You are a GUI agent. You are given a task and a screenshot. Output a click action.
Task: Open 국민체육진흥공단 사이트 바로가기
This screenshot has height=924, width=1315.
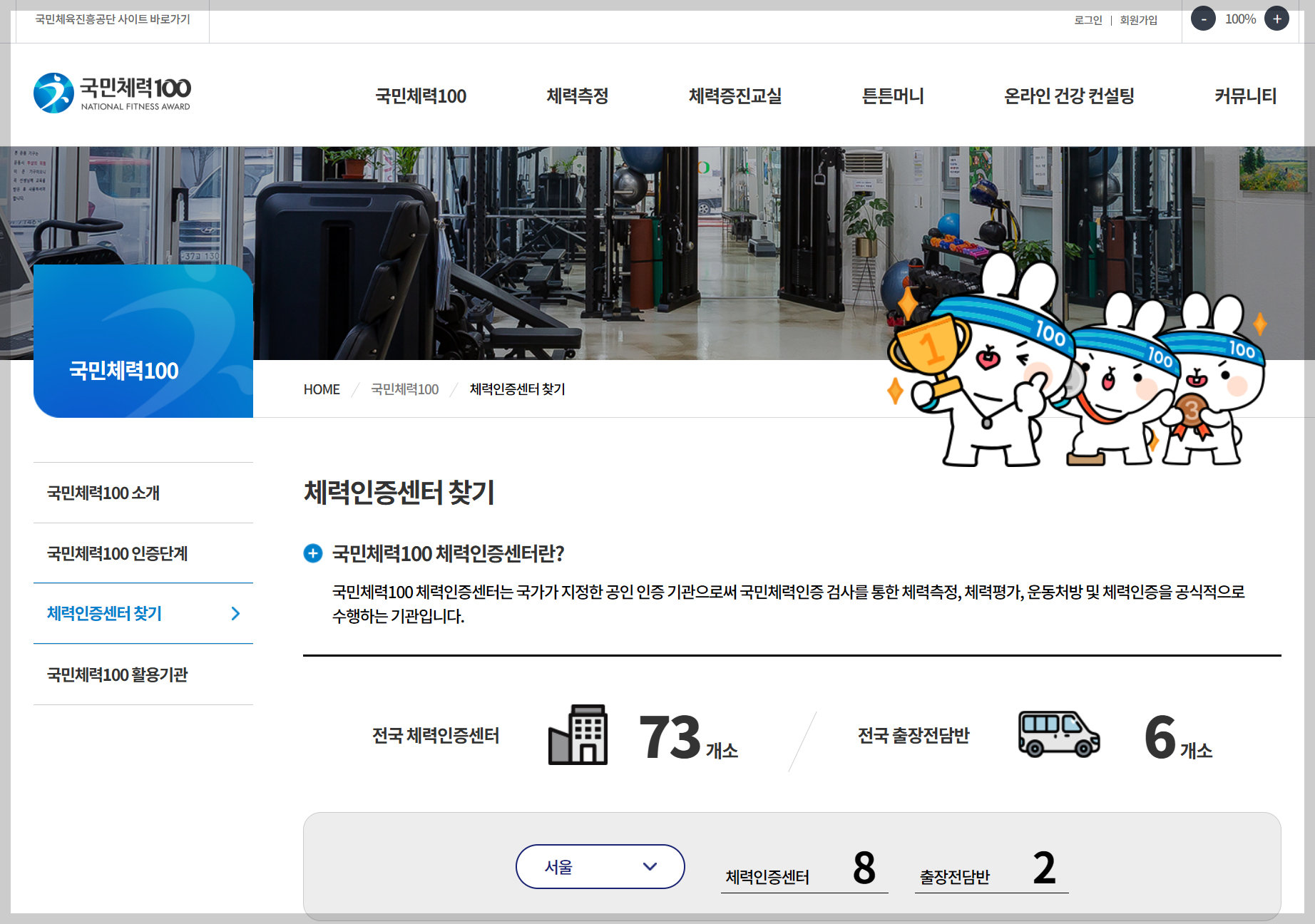point(111,20)
